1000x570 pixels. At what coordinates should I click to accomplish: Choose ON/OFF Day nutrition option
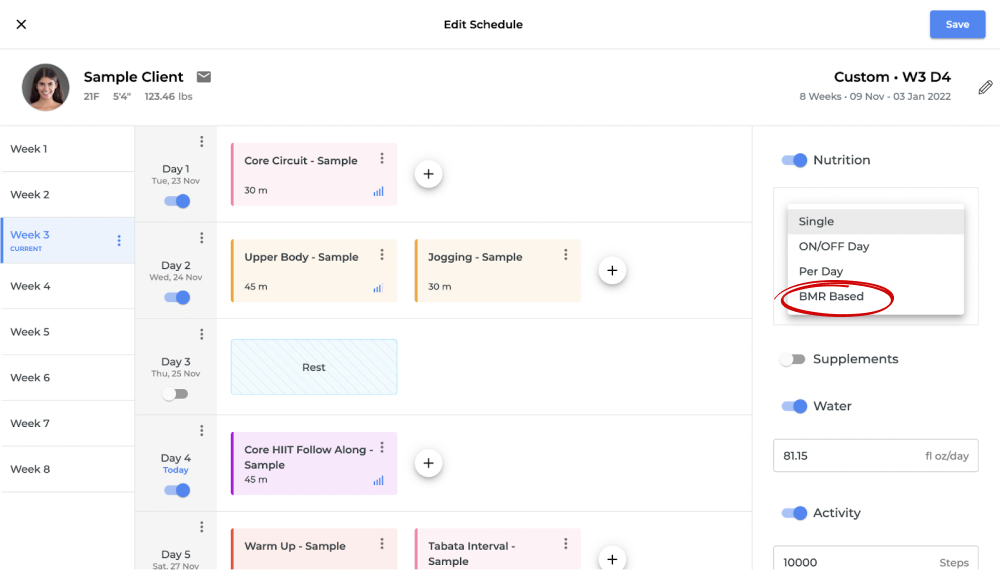[x=833, y=246]
